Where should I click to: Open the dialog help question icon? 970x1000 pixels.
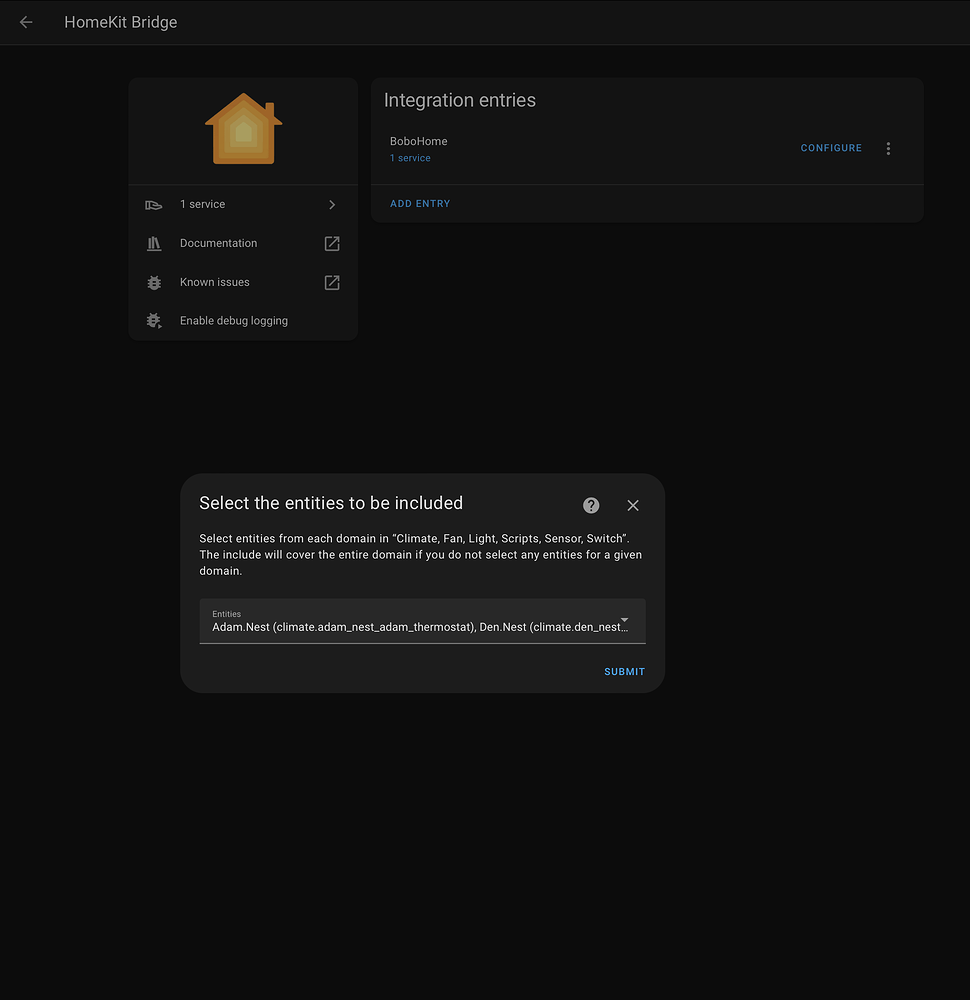click(591, 505)
